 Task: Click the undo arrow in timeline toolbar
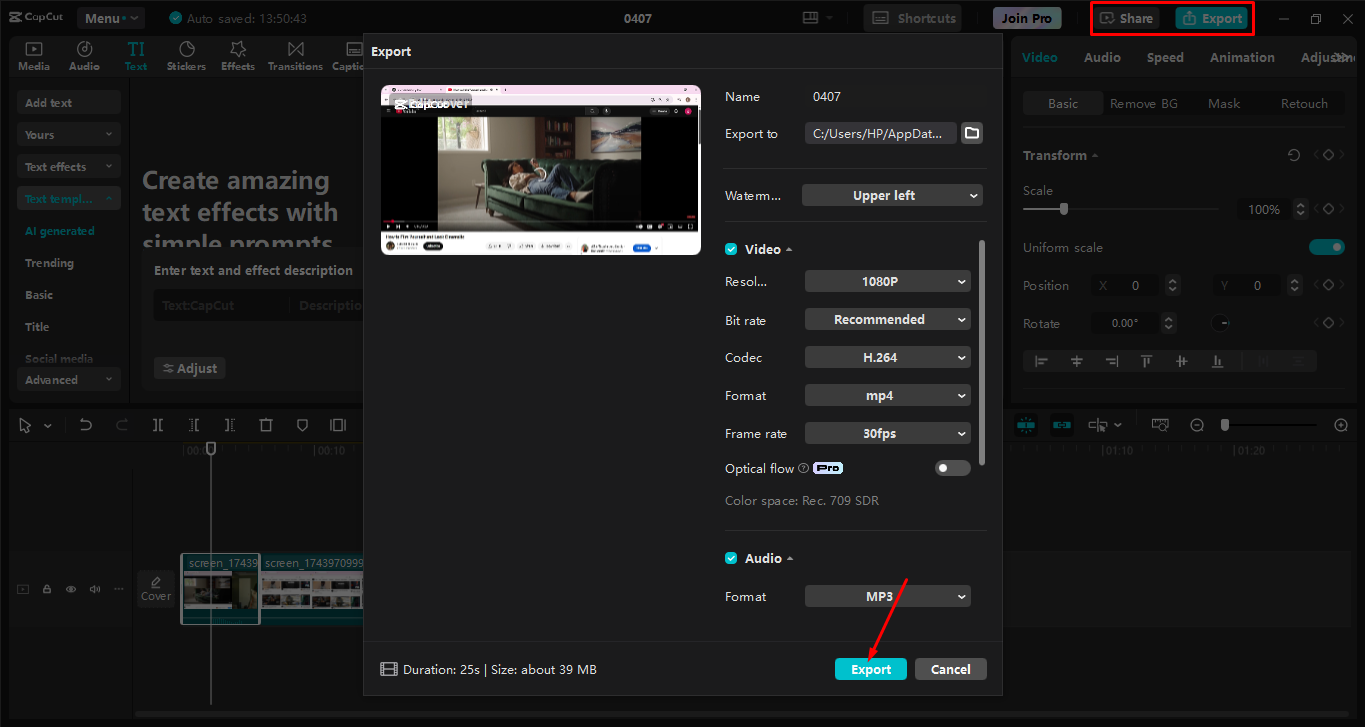pyautogui.click(x=86, y=425)
